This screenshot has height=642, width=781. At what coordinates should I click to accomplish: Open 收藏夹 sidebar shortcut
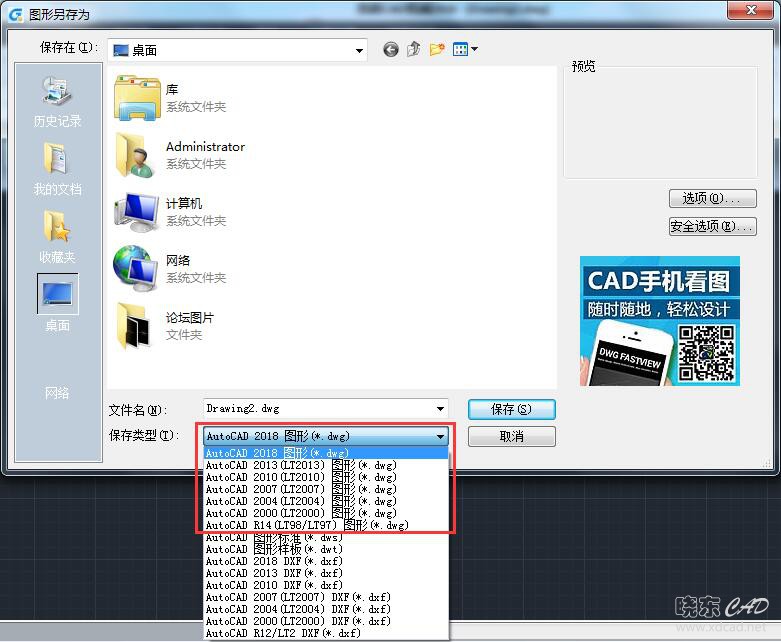57,238
